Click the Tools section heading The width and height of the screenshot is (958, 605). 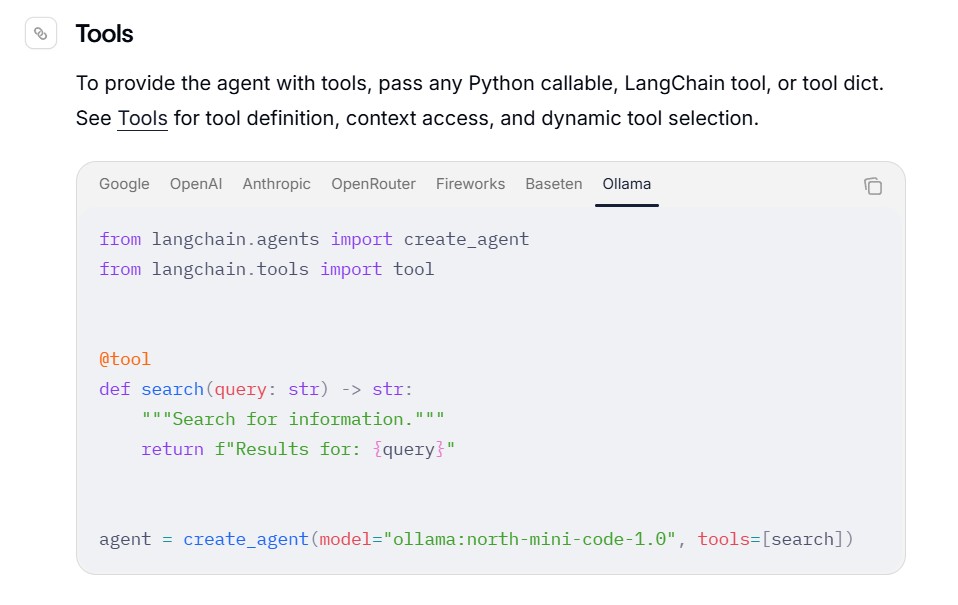[x=104, y=34]
